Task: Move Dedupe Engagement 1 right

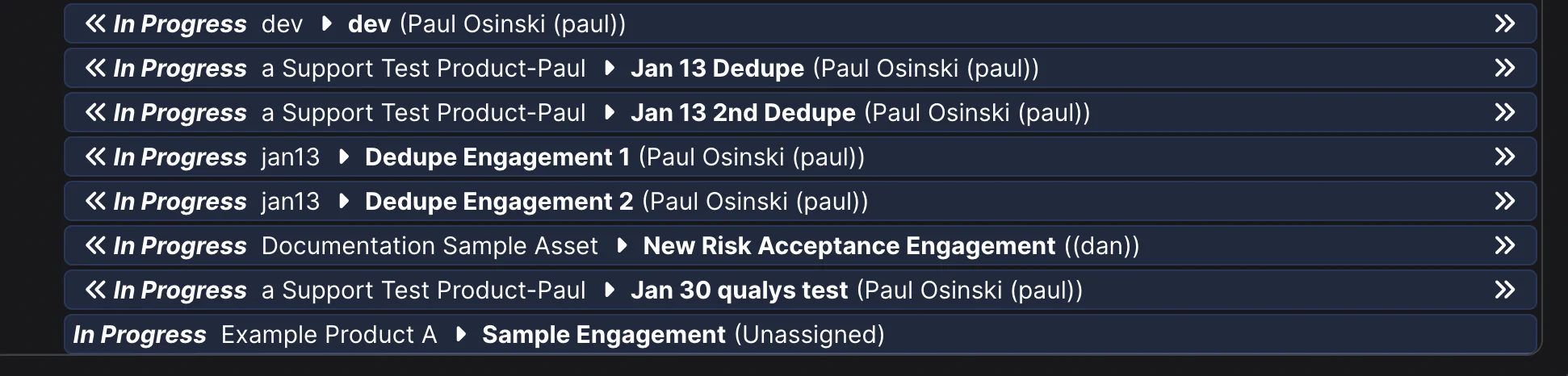Action: tap(1504, 157)
